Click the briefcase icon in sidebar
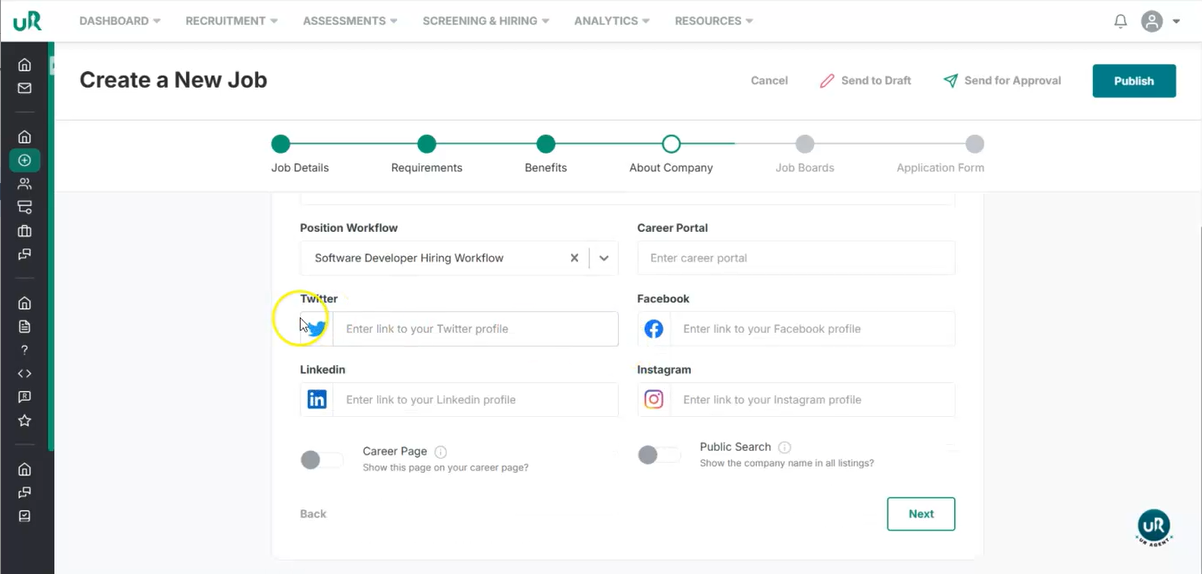Image resolution: width=1202 pixels, height=574 pixels. click(25, 231)
